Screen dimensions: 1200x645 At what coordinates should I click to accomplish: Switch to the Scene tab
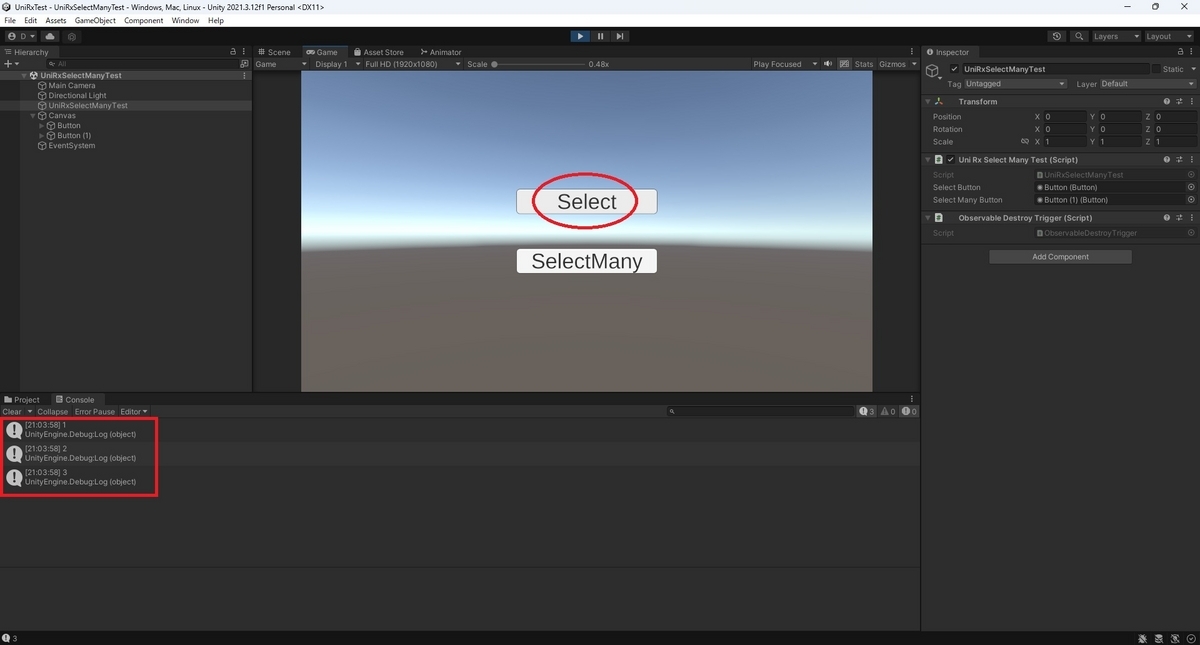[277, 51]
